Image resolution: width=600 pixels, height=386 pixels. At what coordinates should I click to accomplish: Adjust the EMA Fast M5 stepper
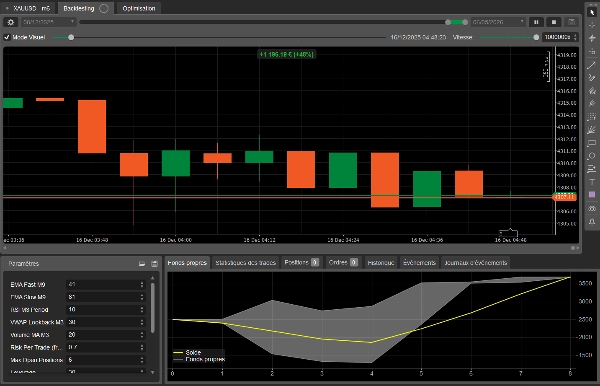(142, 284)
